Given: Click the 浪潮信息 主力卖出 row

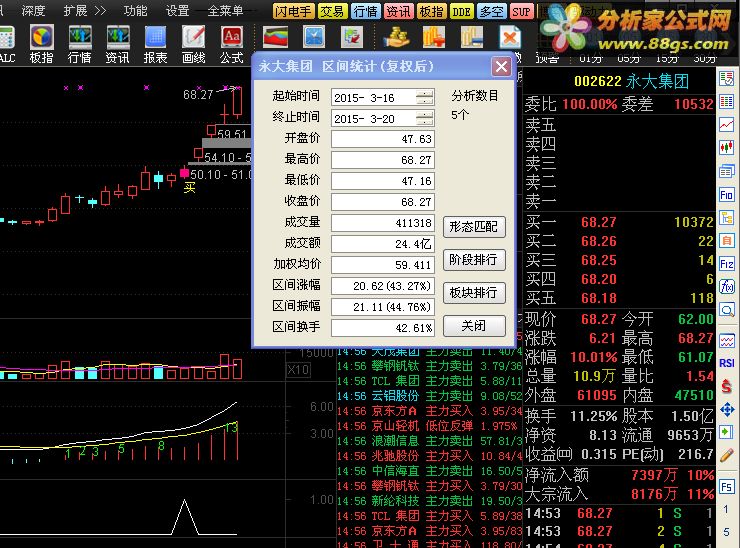Looking at the screenshot, I should click(429, 441).
